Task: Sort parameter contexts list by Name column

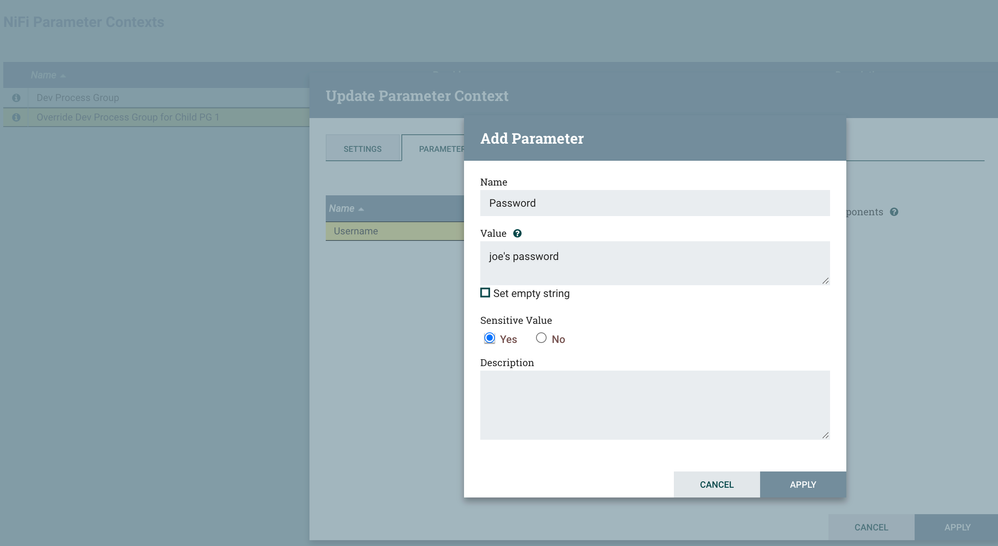Action: click(48, 75)
